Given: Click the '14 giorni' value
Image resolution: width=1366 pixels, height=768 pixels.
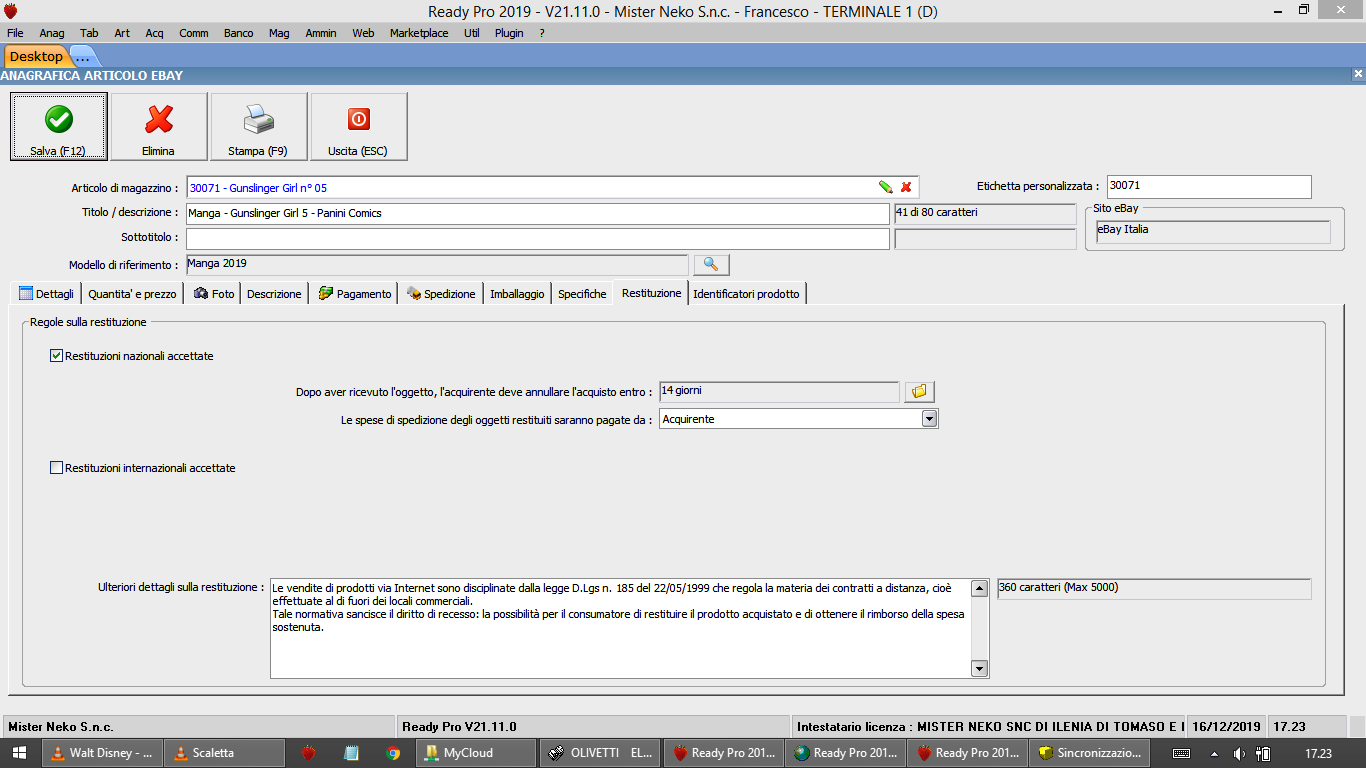Looking at the screenshot, I should (x=779, y=391).
